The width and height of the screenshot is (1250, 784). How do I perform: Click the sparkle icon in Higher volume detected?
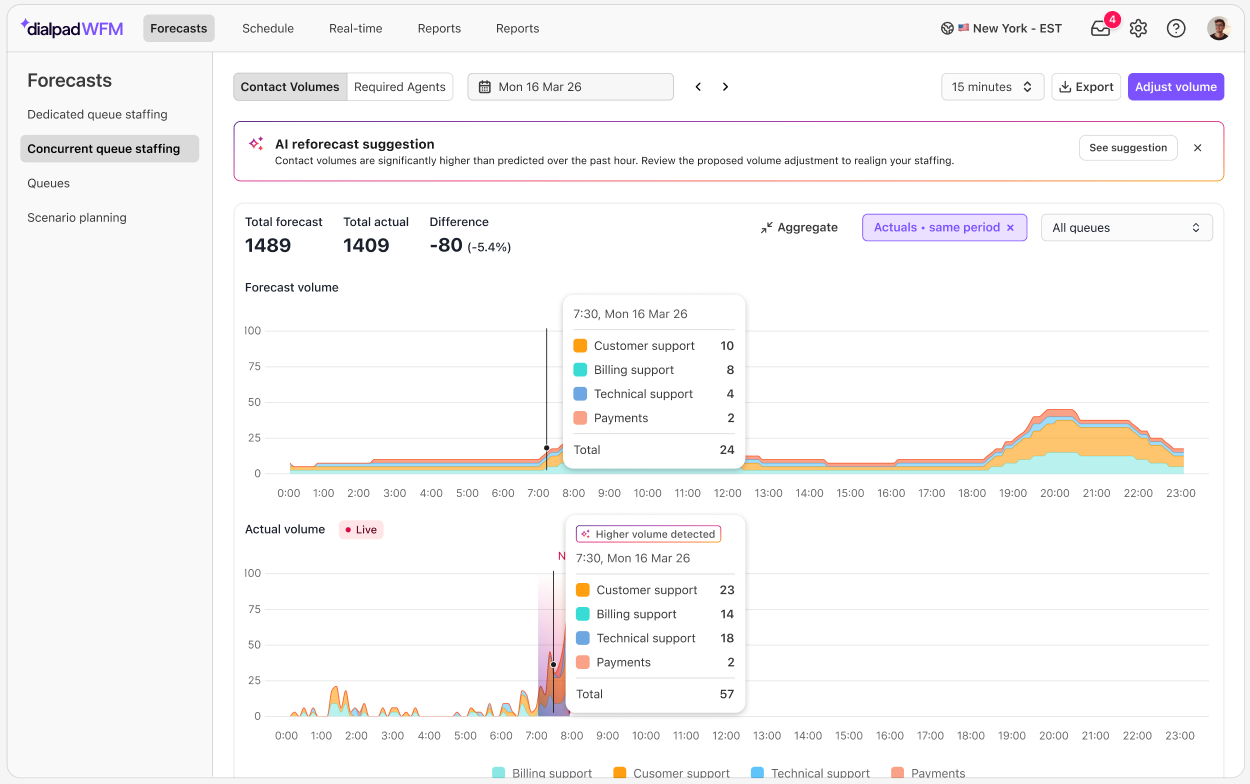tap(585, 534)
